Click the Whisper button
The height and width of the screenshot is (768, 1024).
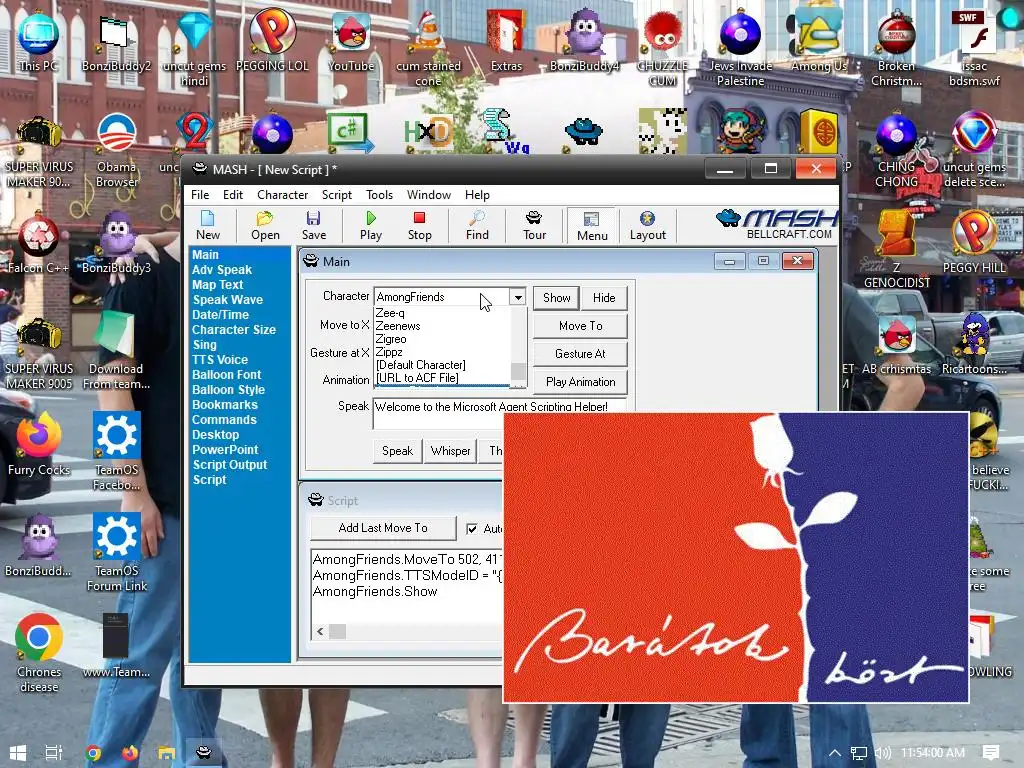[451, 451]
